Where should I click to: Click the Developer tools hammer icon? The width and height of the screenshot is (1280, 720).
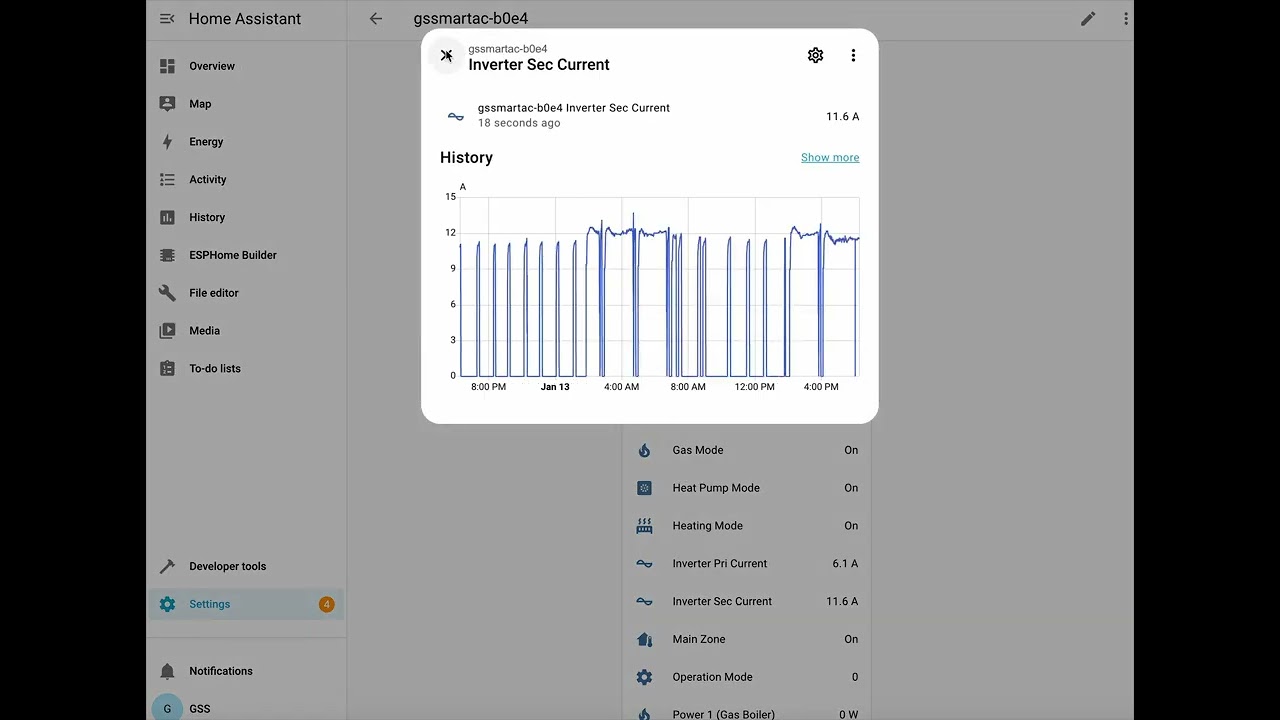[167, 566]
